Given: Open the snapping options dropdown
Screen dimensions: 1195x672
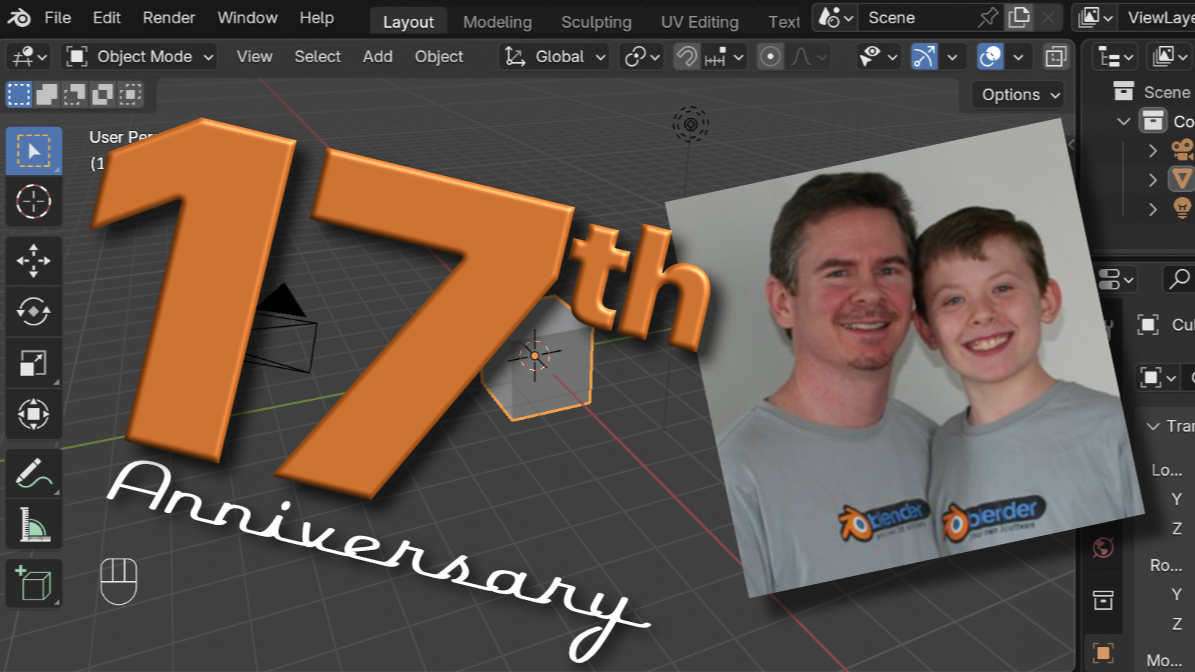Looking at the screenshot, I should pyautogui.click(x=724, y=56).
